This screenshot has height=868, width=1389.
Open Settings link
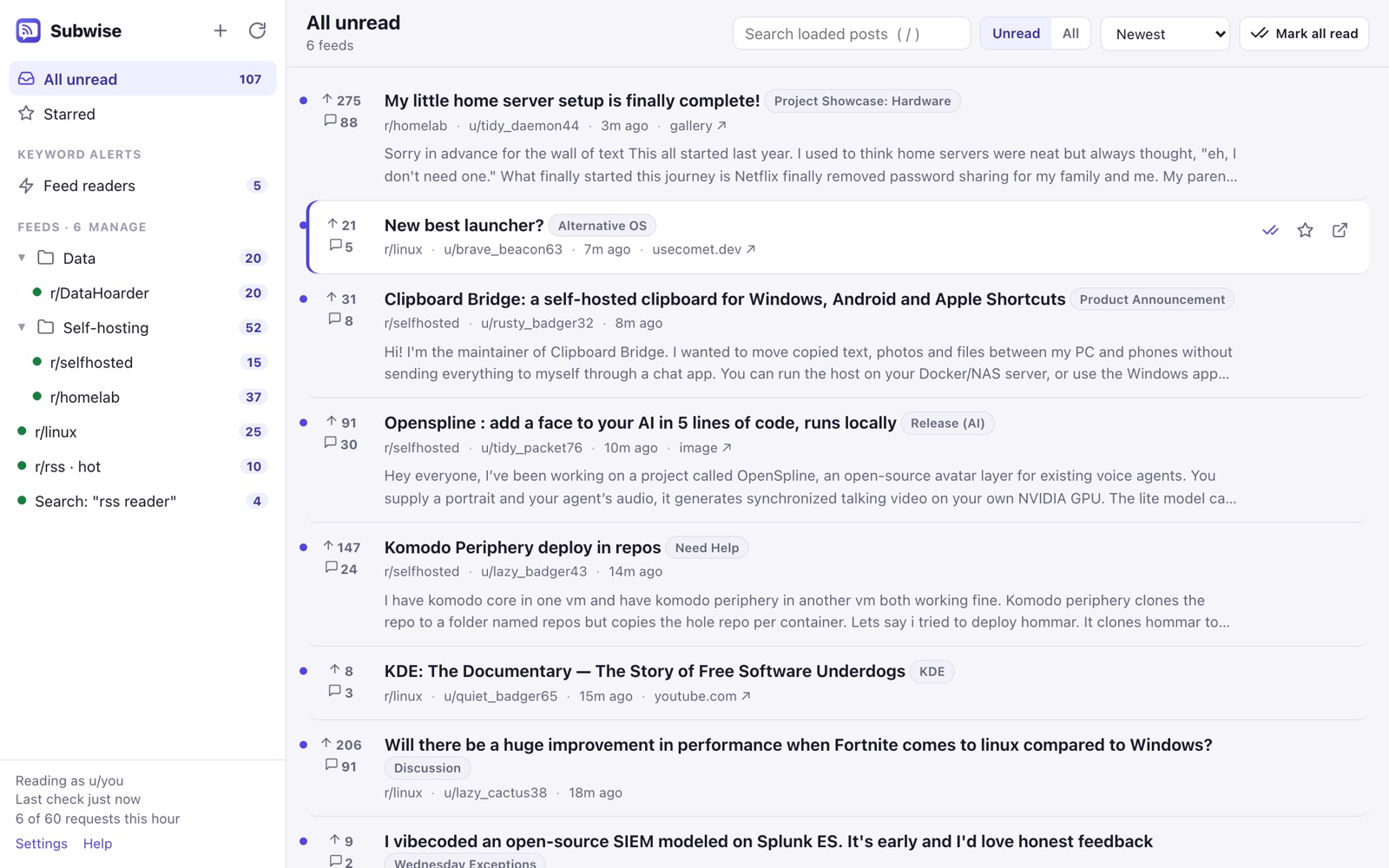42,844
